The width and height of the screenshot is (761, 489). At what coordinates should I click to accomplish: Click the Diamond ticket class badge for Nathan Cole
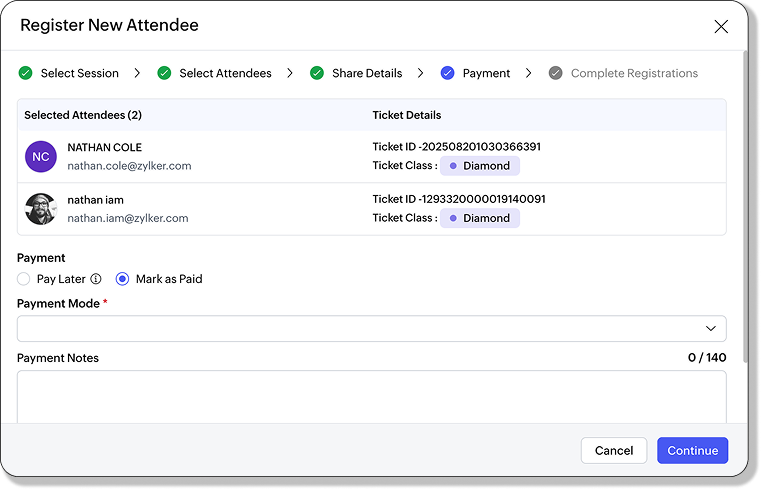click(480, 166)
